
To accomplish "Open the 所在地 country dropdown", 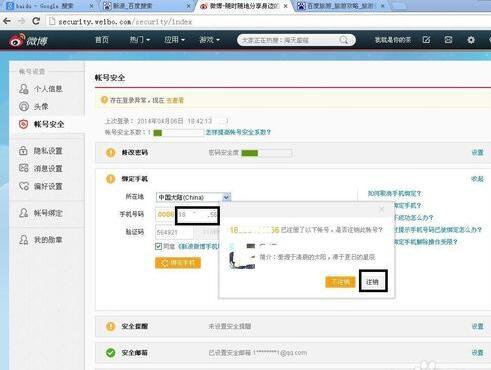I will click(193, 197).
